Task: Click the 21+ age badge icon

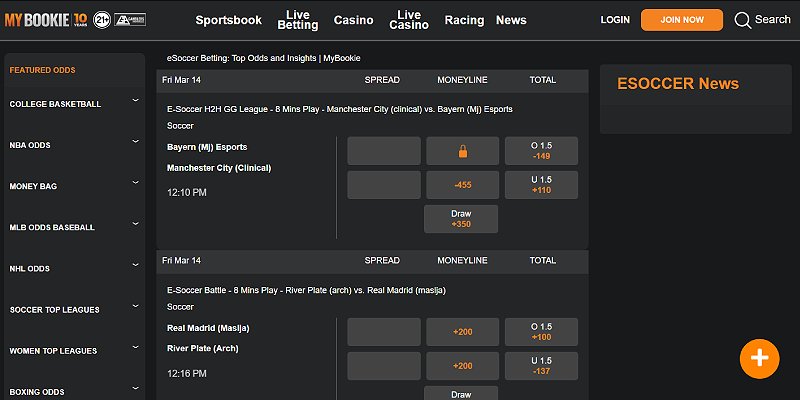Action: (102, 20)
